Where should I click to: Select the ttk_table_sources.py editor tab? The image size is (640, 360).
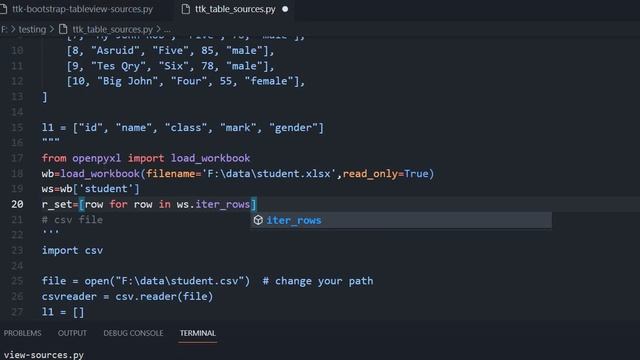(235, 9)
